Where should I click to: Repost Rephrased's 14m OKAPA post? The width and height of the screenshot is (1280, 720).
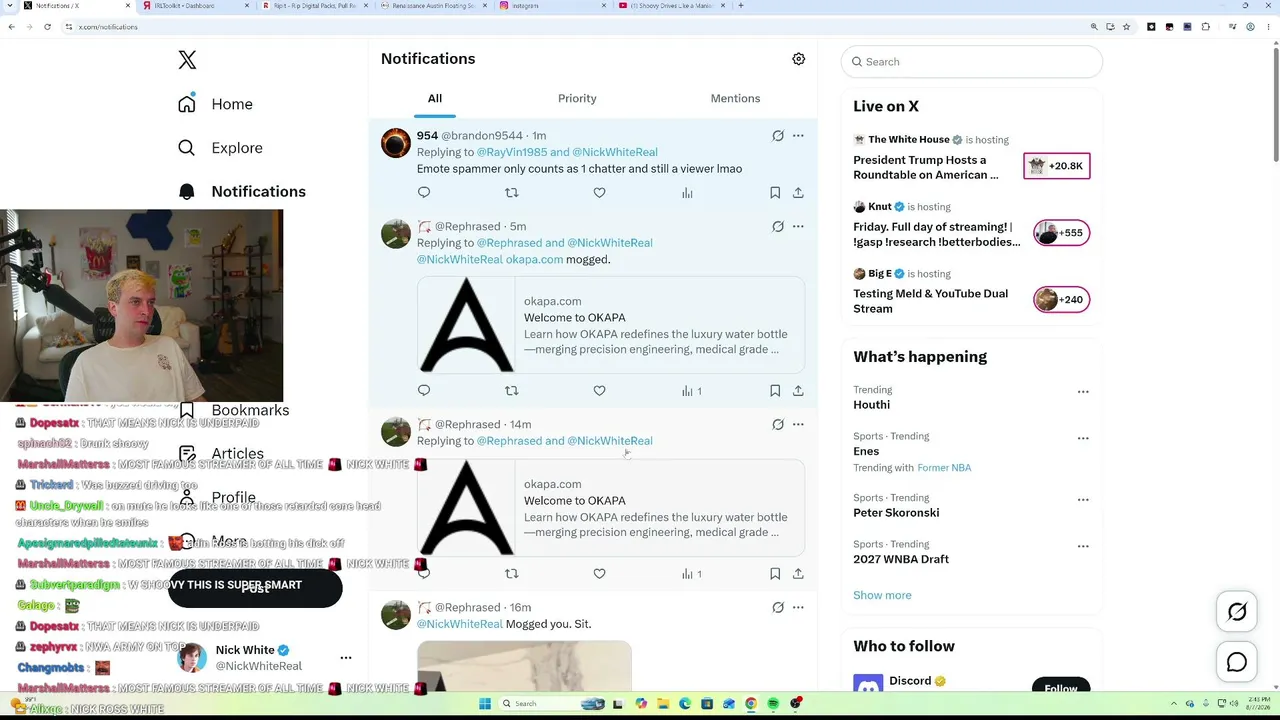[x=512, y=573]
